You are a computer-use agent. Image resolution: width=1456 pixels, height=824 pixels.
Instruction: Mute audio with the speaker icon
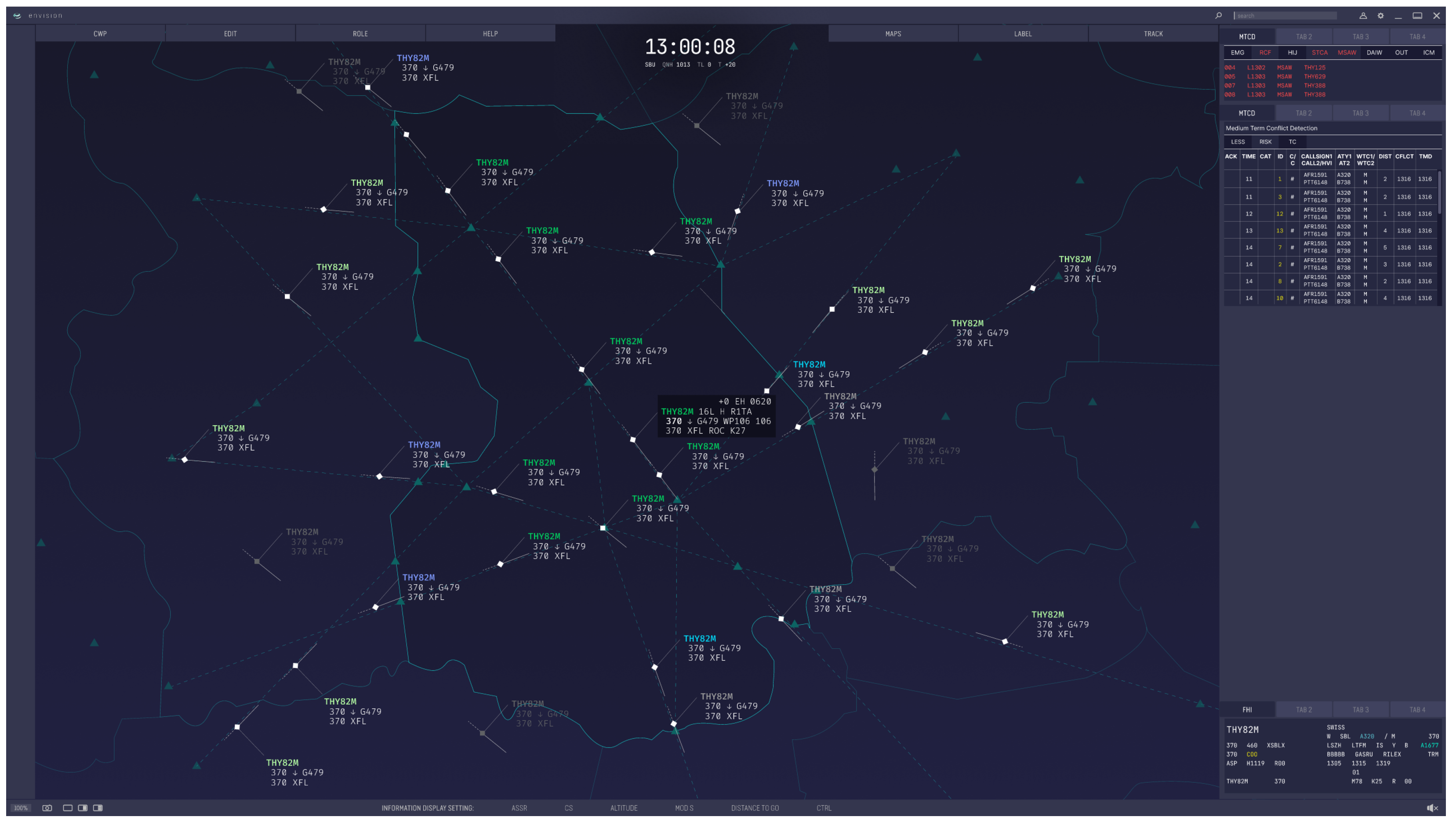(x=1433, y=808)
